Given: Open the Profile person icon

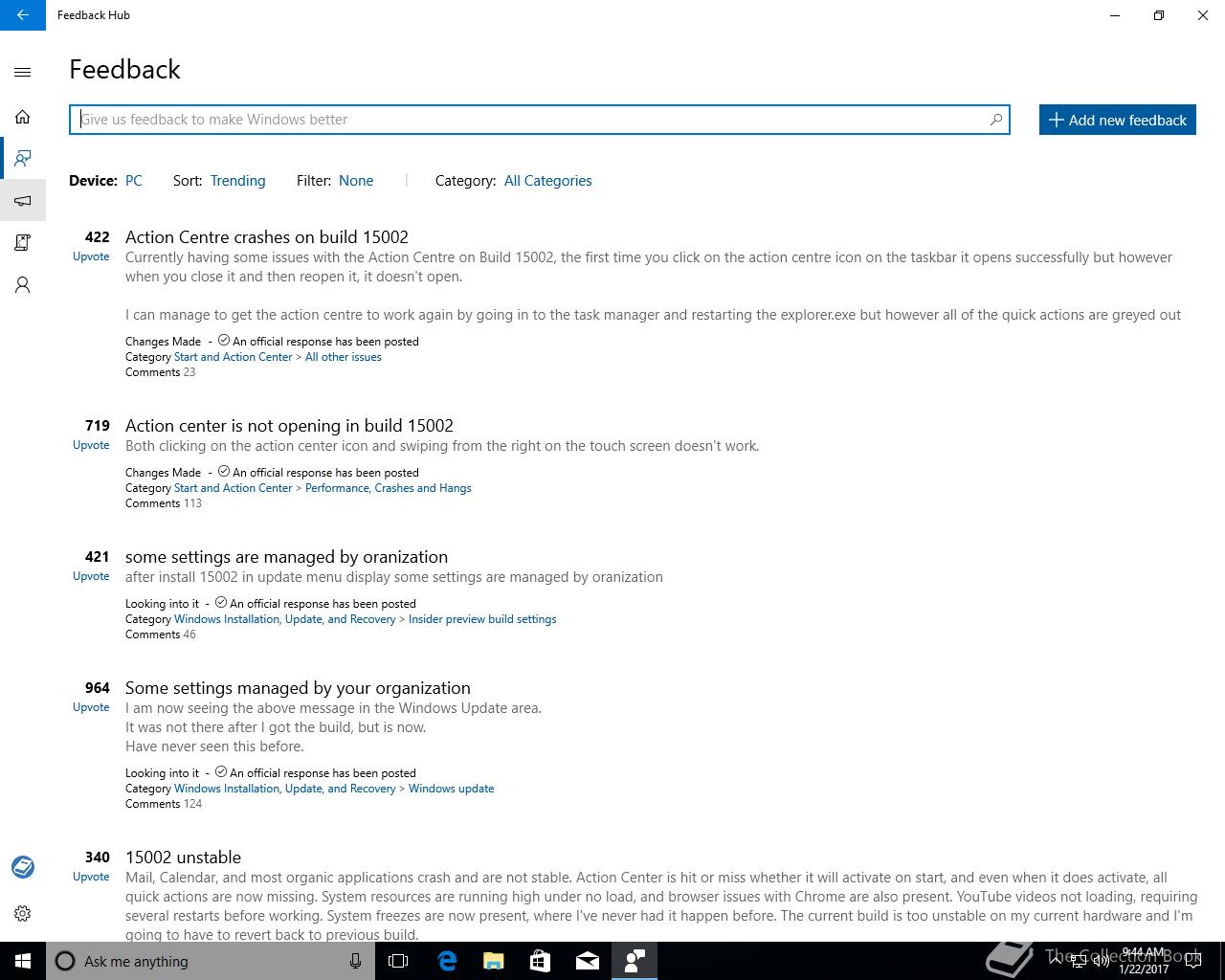Looking at the screenshot, I should [23, 284].
